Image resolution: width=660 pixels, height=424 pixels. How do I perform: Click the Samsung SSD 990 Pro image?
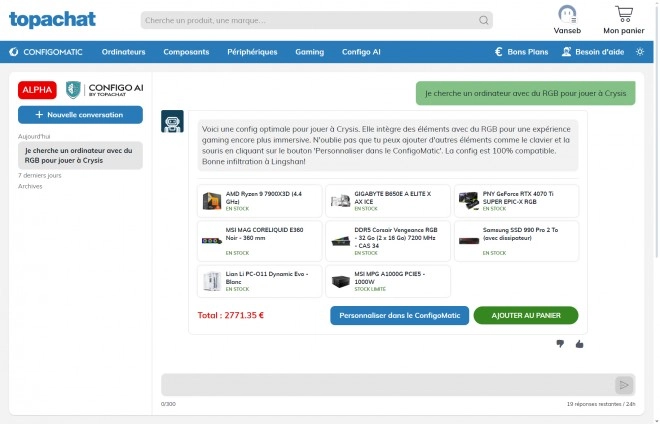pyautogui.click(x=468, y=241)
